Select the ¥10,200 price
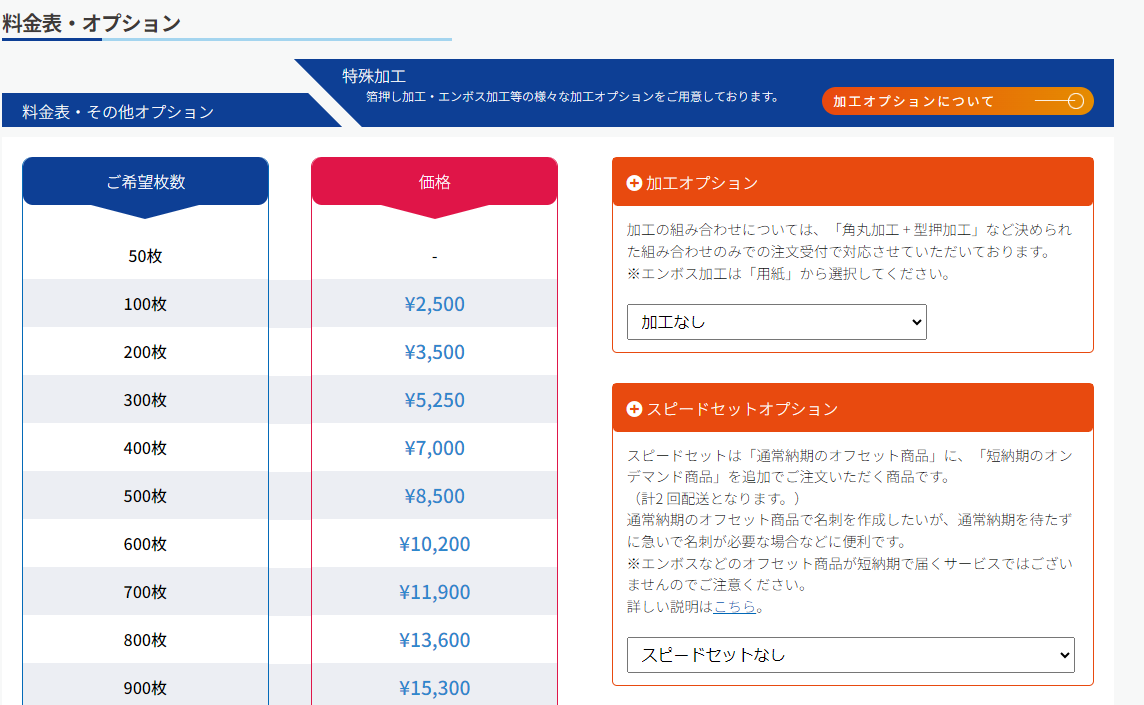This screenshot has height=705, width=1144. coord(434,544)
